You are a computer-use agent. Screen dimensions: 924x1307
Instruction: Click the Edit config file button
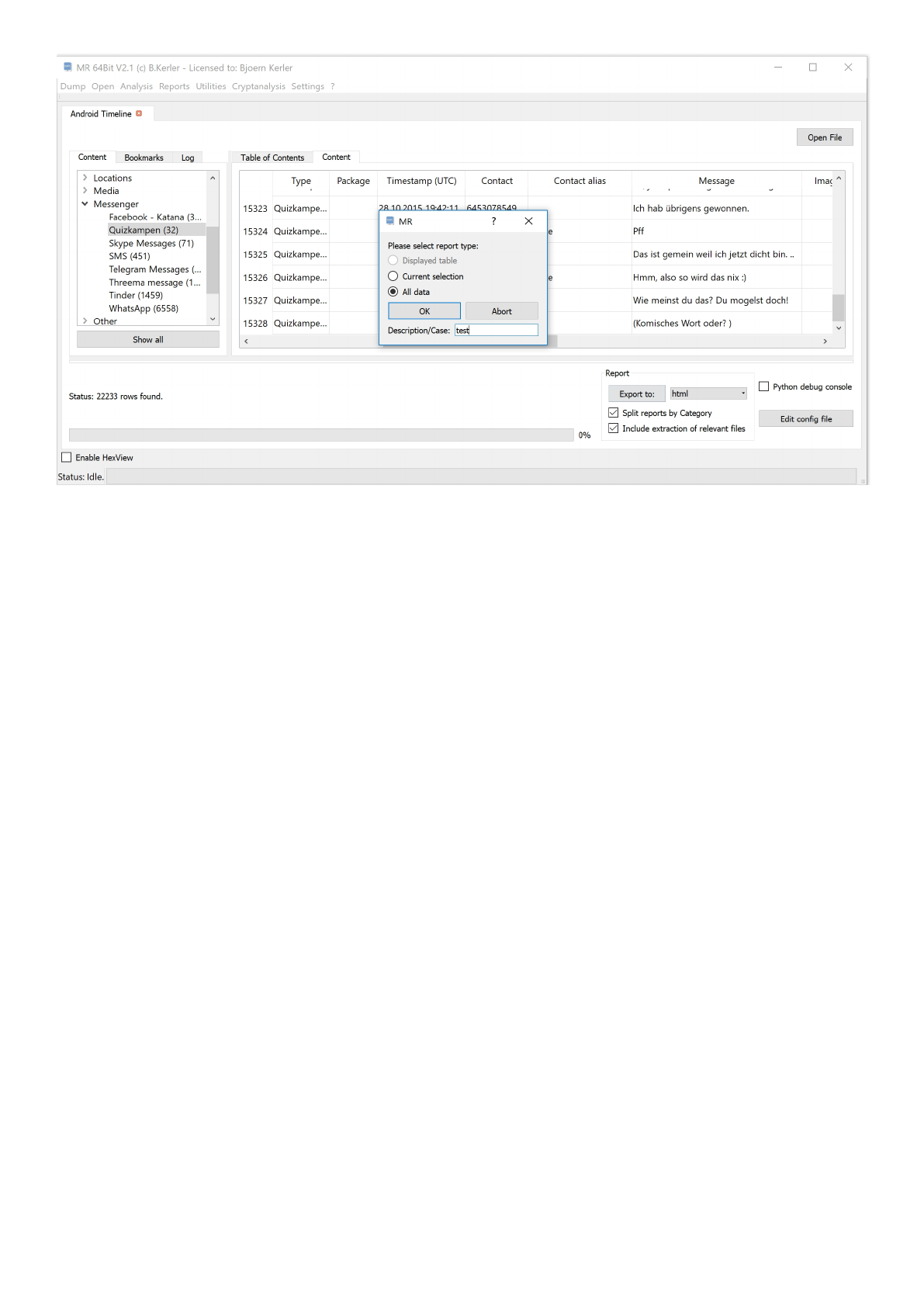806,419
